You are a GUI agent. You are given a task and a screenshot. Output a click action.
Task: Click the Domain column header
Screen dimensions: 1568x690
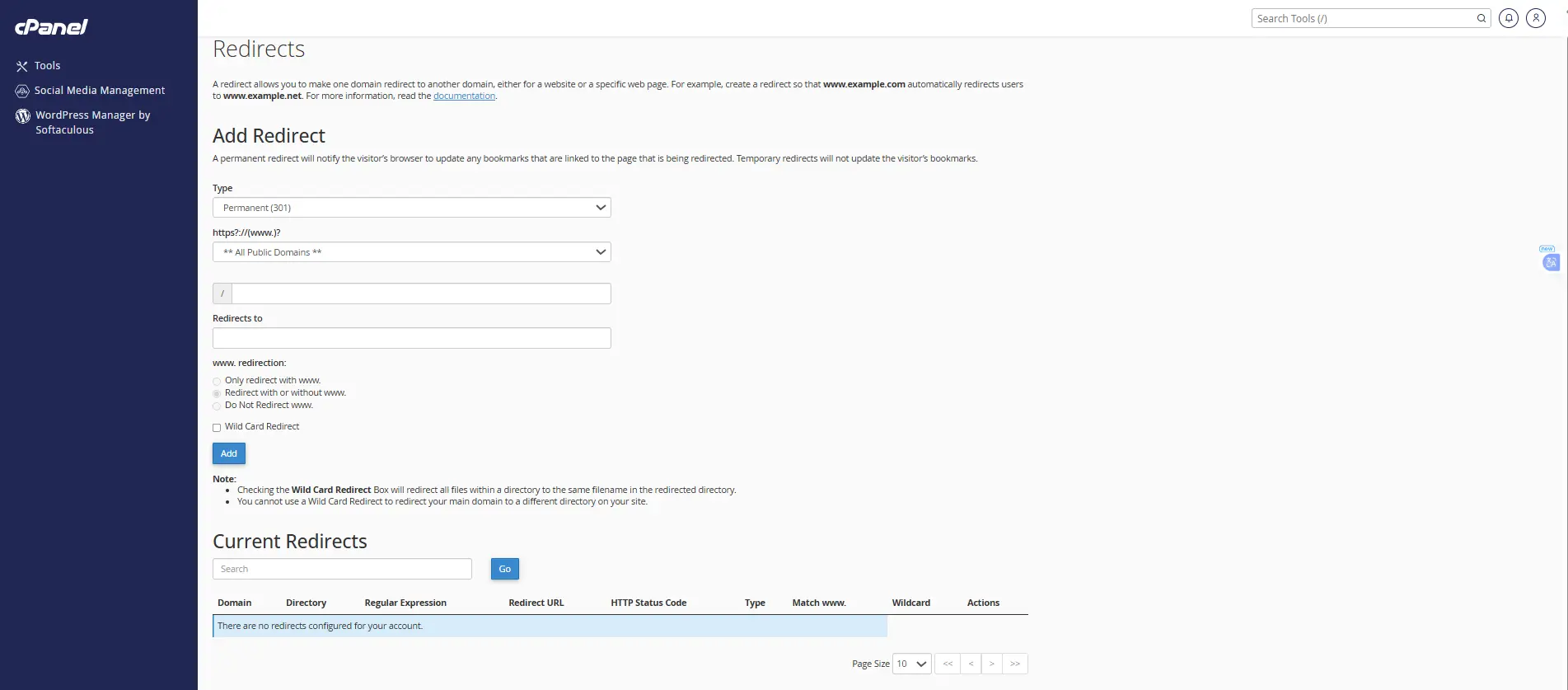click(235, 603)
